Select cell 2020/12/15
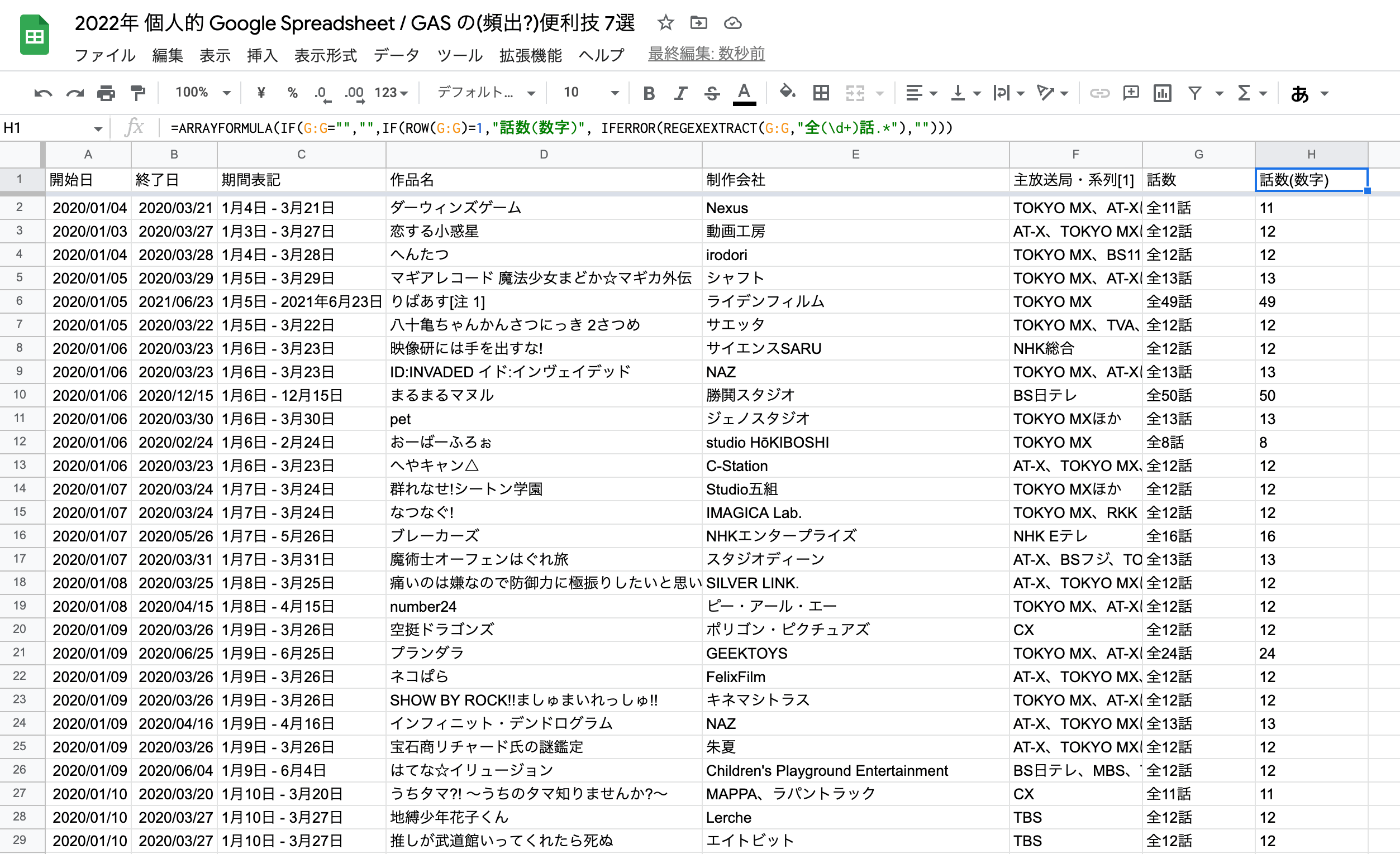Viewport: 1400px width, 854px height. [174, 396]
